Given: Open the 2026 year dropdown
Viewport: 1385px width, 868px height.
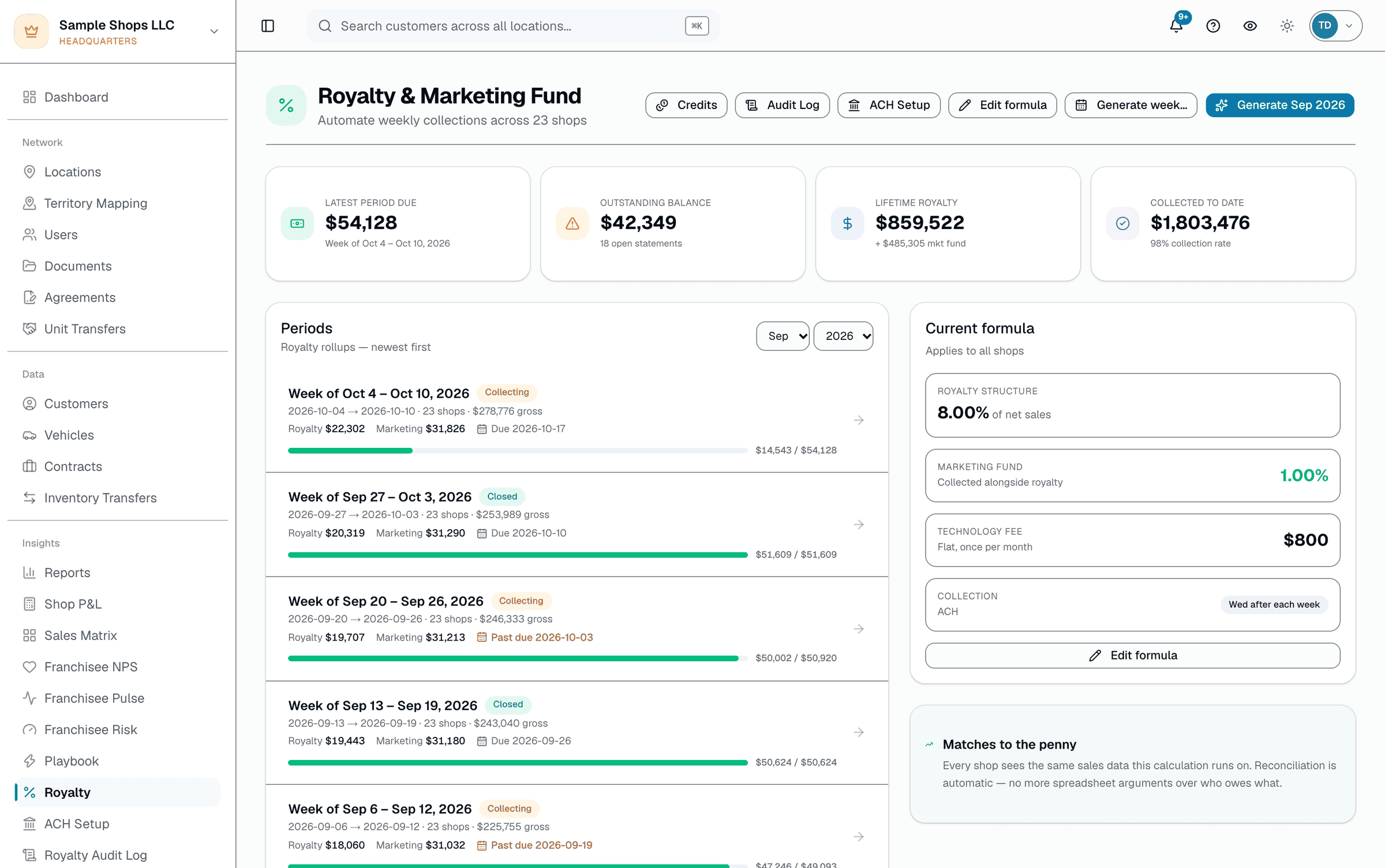Looking at the screenshot, I should (843, 336).
